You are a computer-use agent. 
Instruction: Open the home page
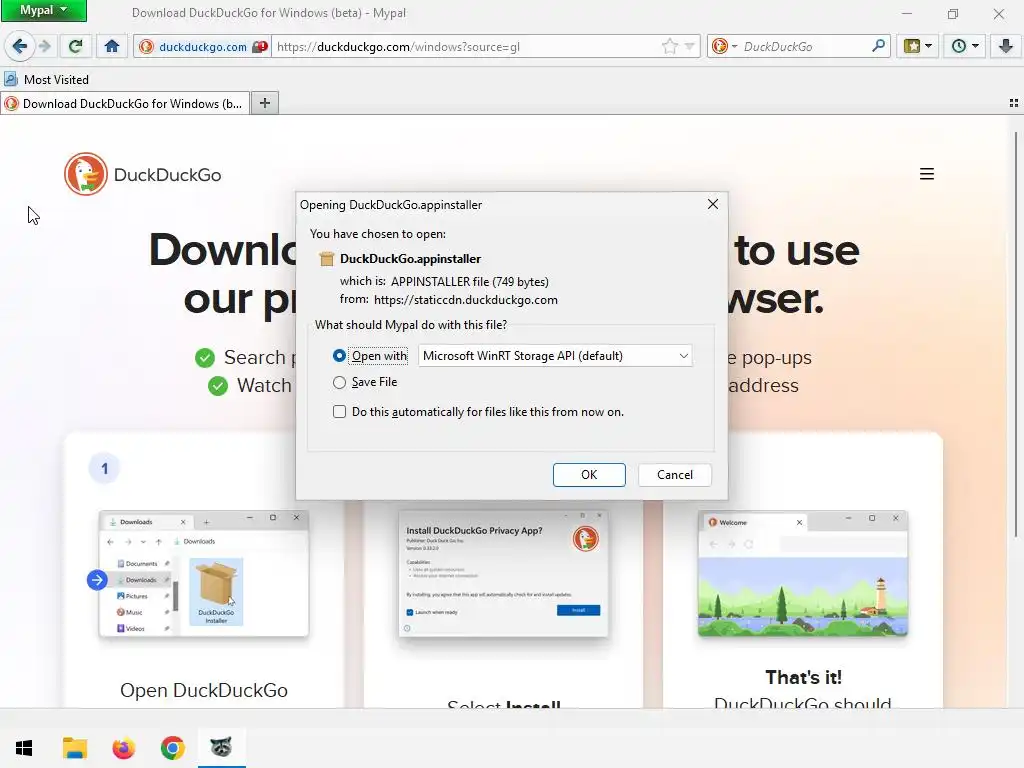[x=112, y=46]
